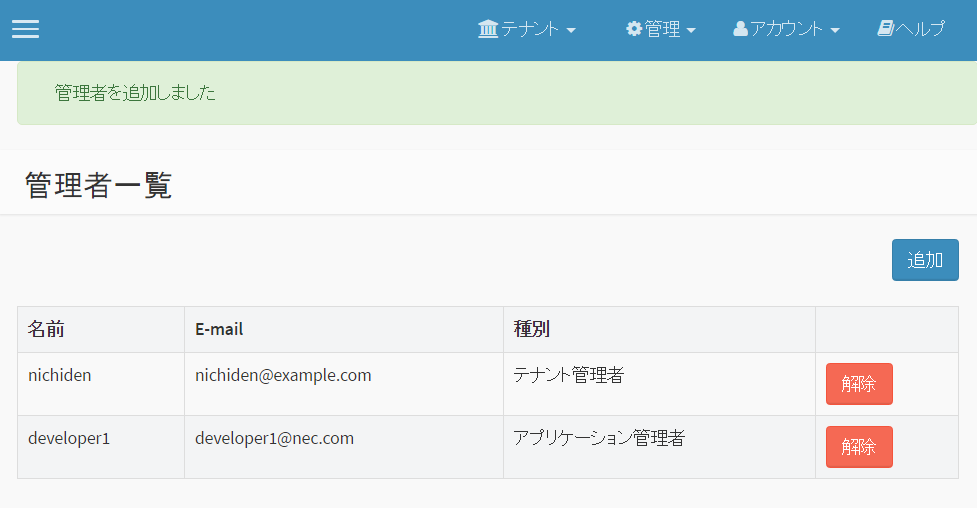Click the management gear icon

(634, 29)
